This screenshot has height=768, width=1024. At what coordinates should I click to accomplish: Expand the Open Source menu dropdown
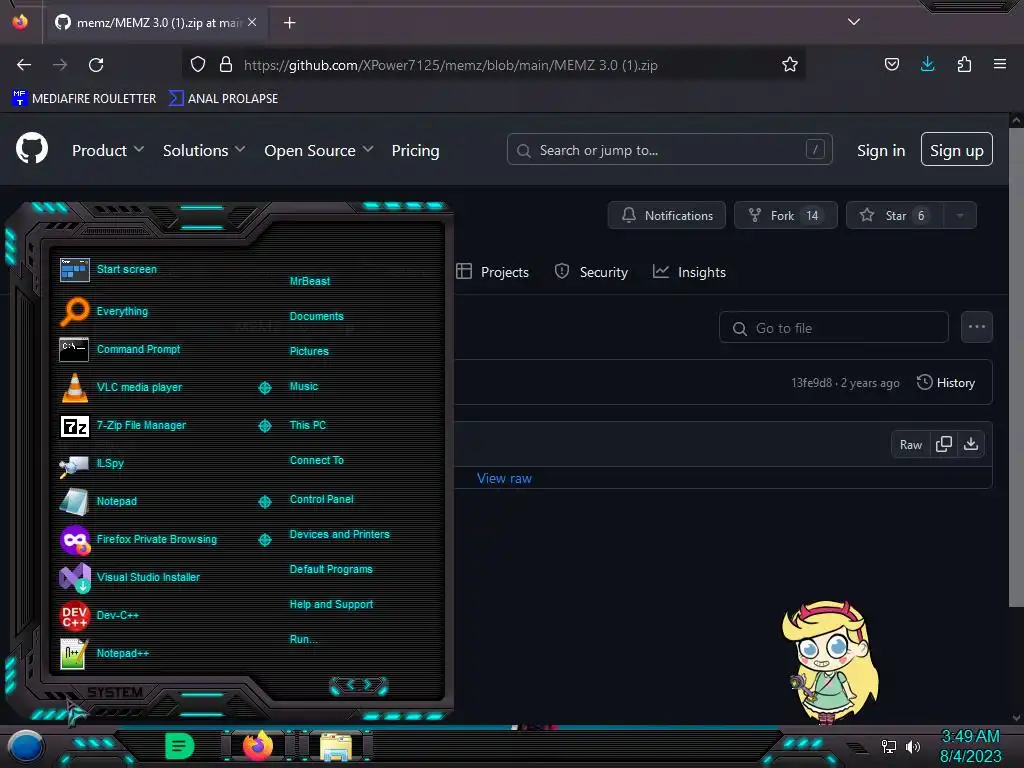coord(319,150)
